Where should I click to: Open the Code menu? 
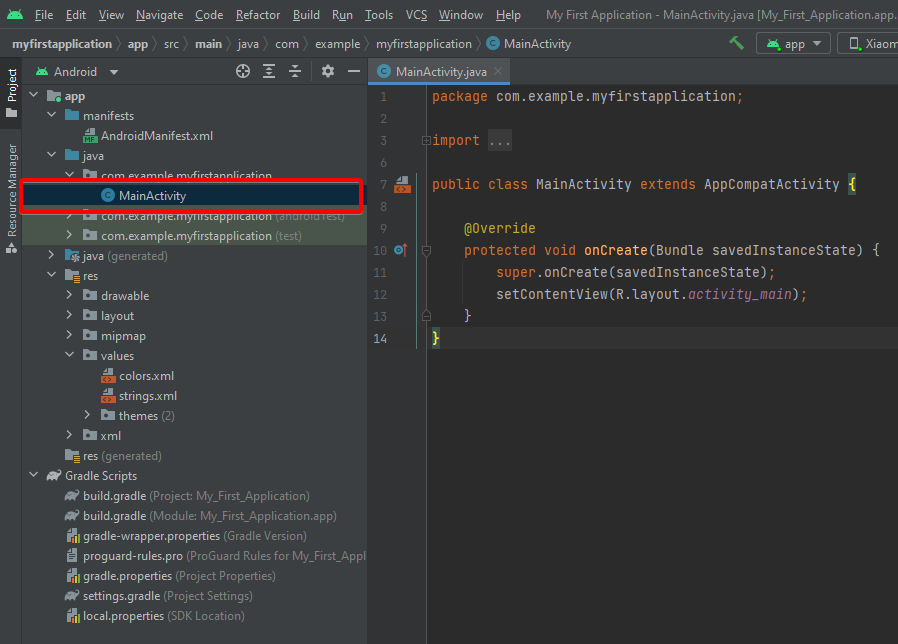click(209, 15)
